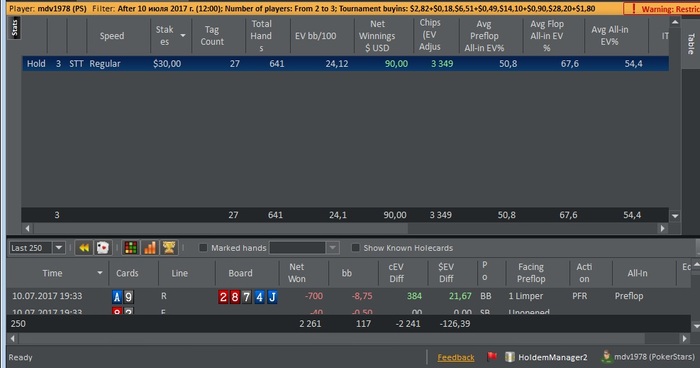The image size is (700, 368).
Task: Open the Marked hands filter dropdown
Action: coord(332,248)
